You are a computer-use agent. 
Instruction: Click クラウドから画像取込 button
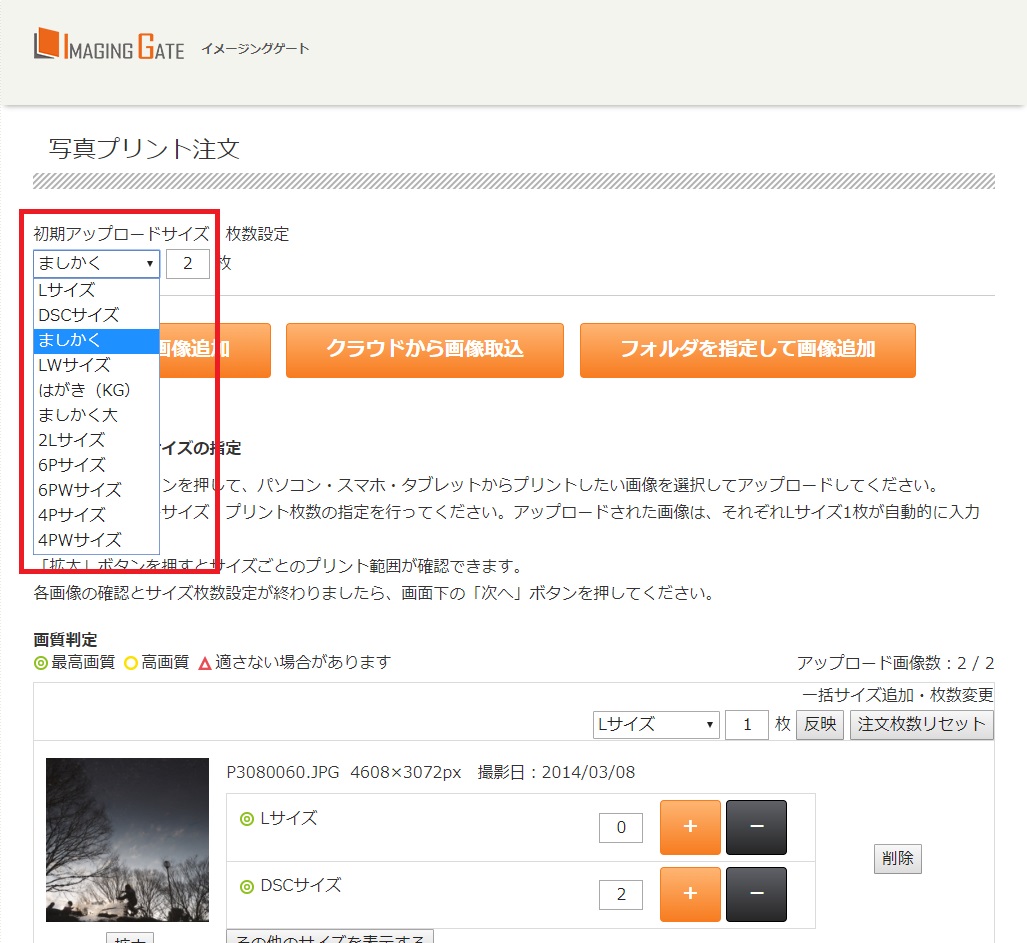click(x=424, y=350)
